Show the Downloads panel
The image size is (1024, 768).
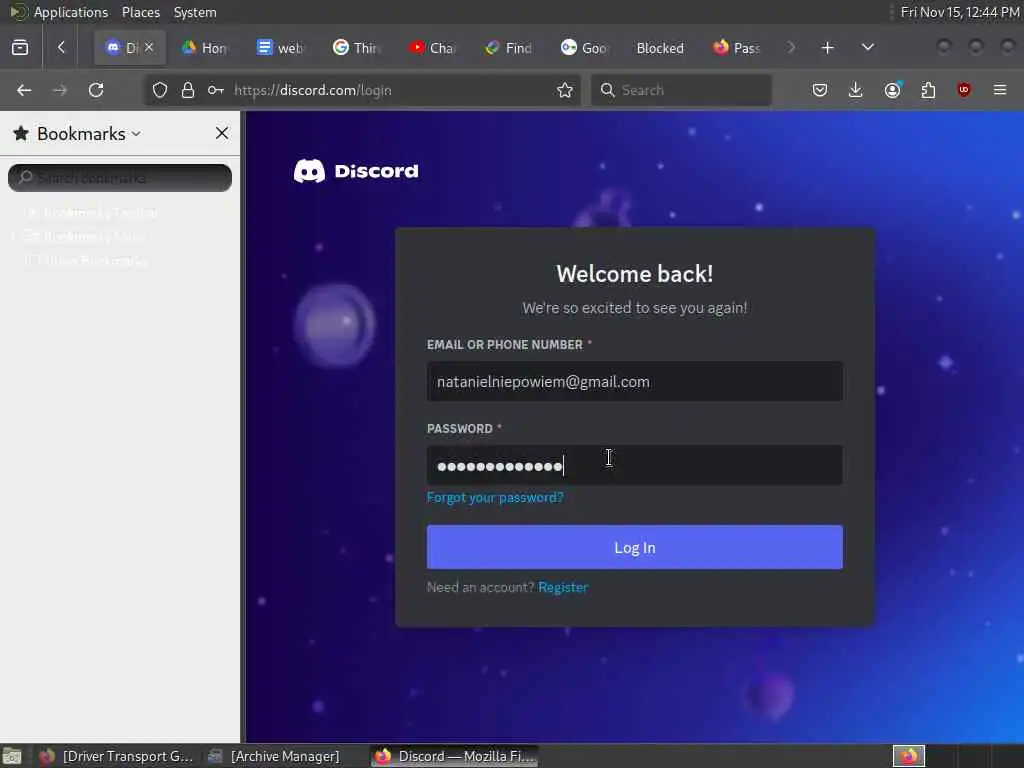pos(856,90)
